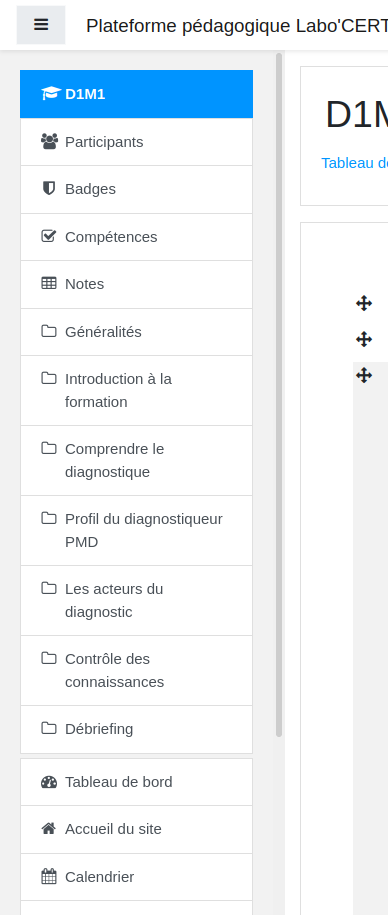Click the Badges shield icon
Image resolution: width=388 pixels, height=915 pixels.
pos(49,188)
